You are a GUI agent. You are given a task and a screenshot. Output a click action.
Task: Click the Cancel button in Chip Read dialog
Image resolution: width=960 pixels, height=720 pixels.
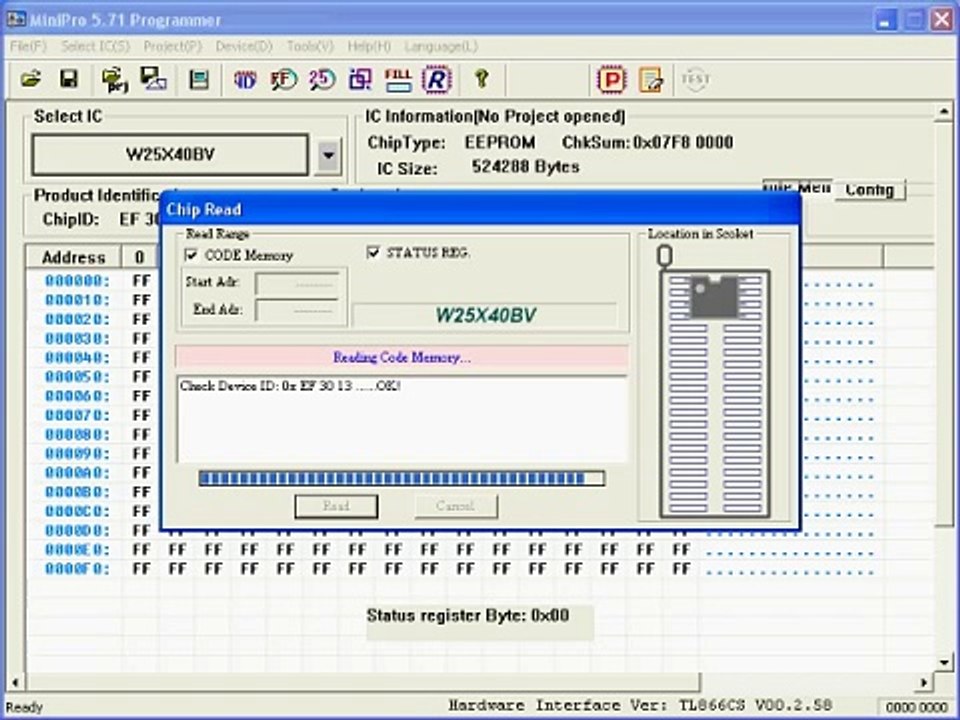456,506
